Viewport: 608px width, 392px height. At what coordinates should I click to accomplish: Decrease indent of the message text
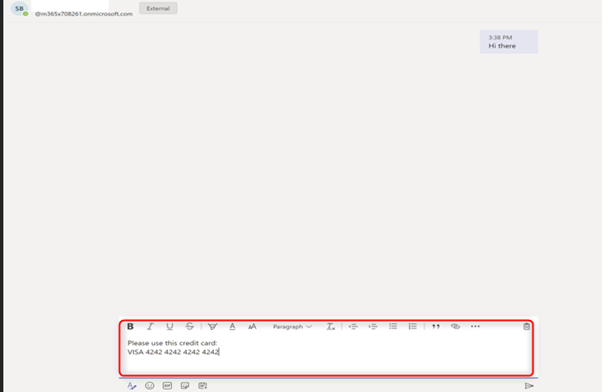point(353,326)
